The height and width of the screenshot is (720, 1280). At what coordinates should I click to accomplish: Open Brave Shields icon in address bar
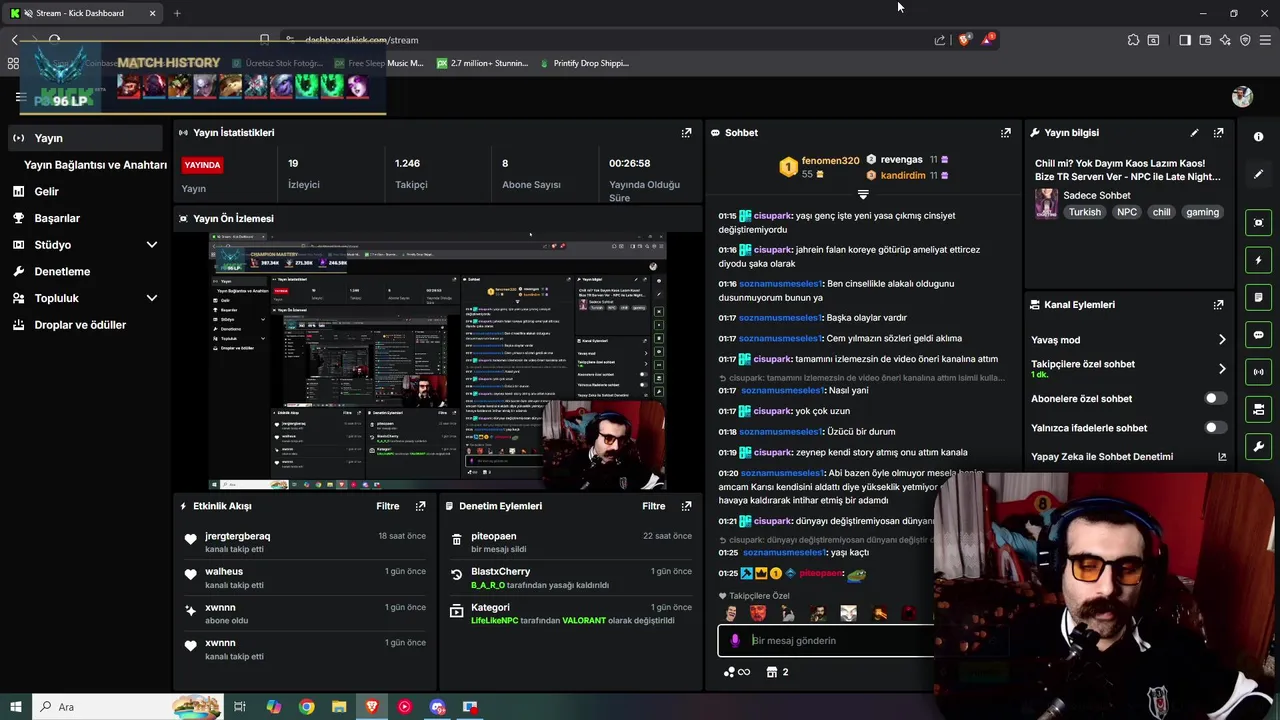964,40
